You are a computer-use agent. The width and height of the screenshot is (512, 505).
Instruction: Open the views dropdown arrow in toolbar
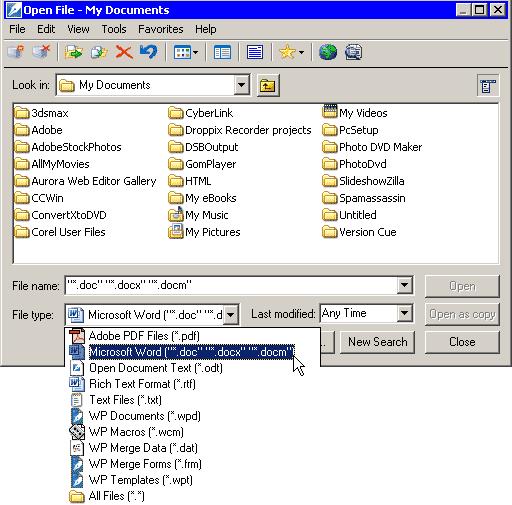(x=195, y=52)
